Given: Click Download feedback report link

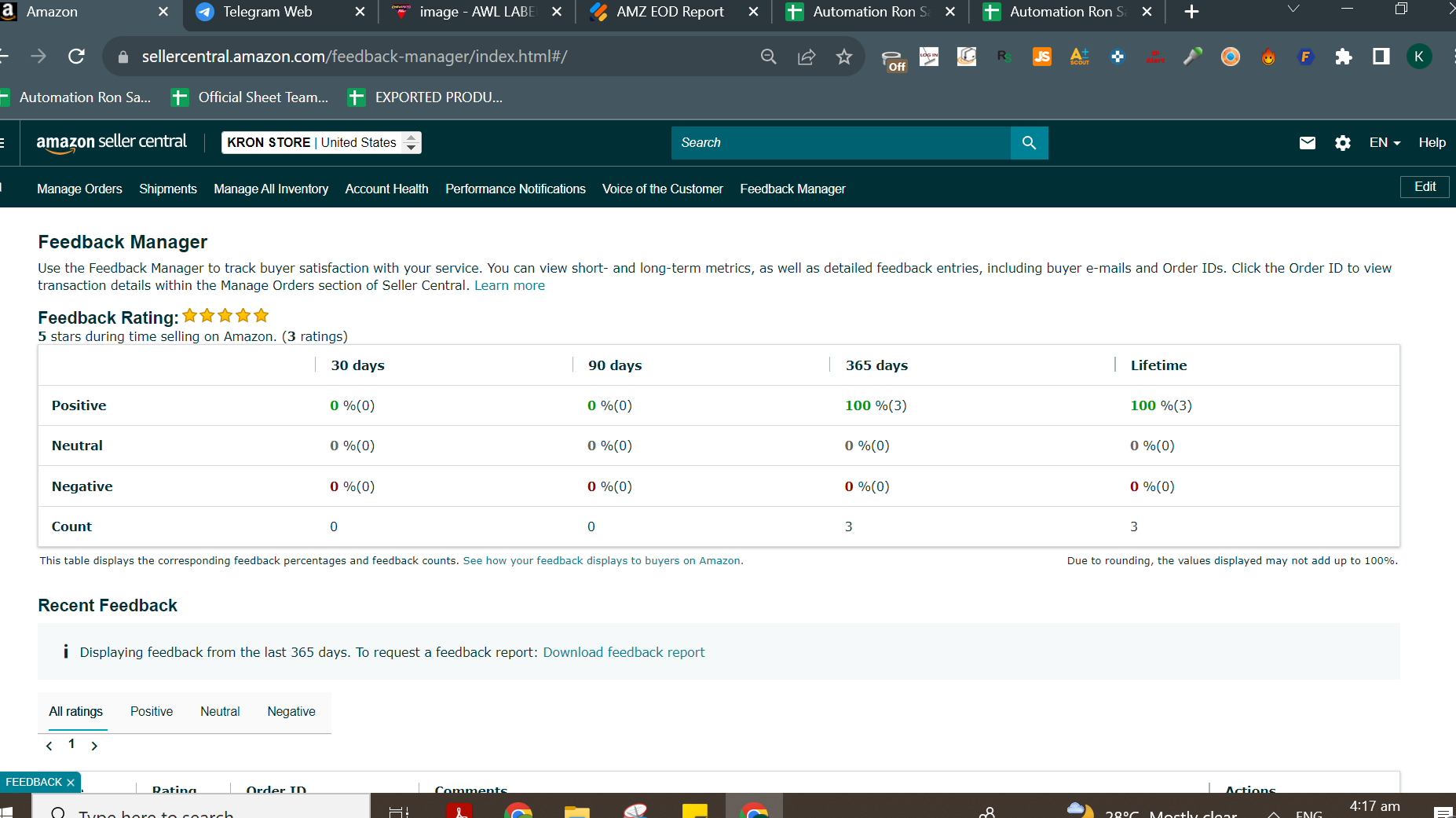Looking at the screenshot, I should tap(624, 652).
